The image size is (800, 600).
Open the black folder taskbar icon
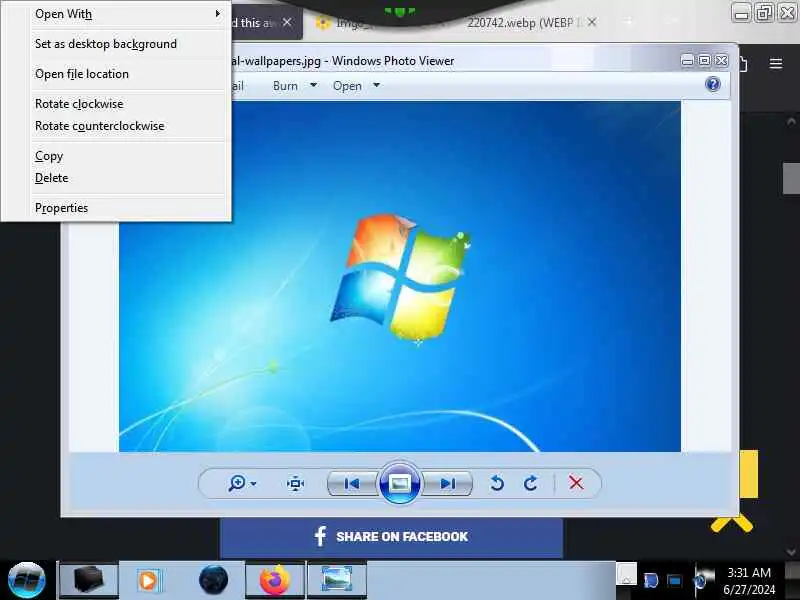click(89, 580)
